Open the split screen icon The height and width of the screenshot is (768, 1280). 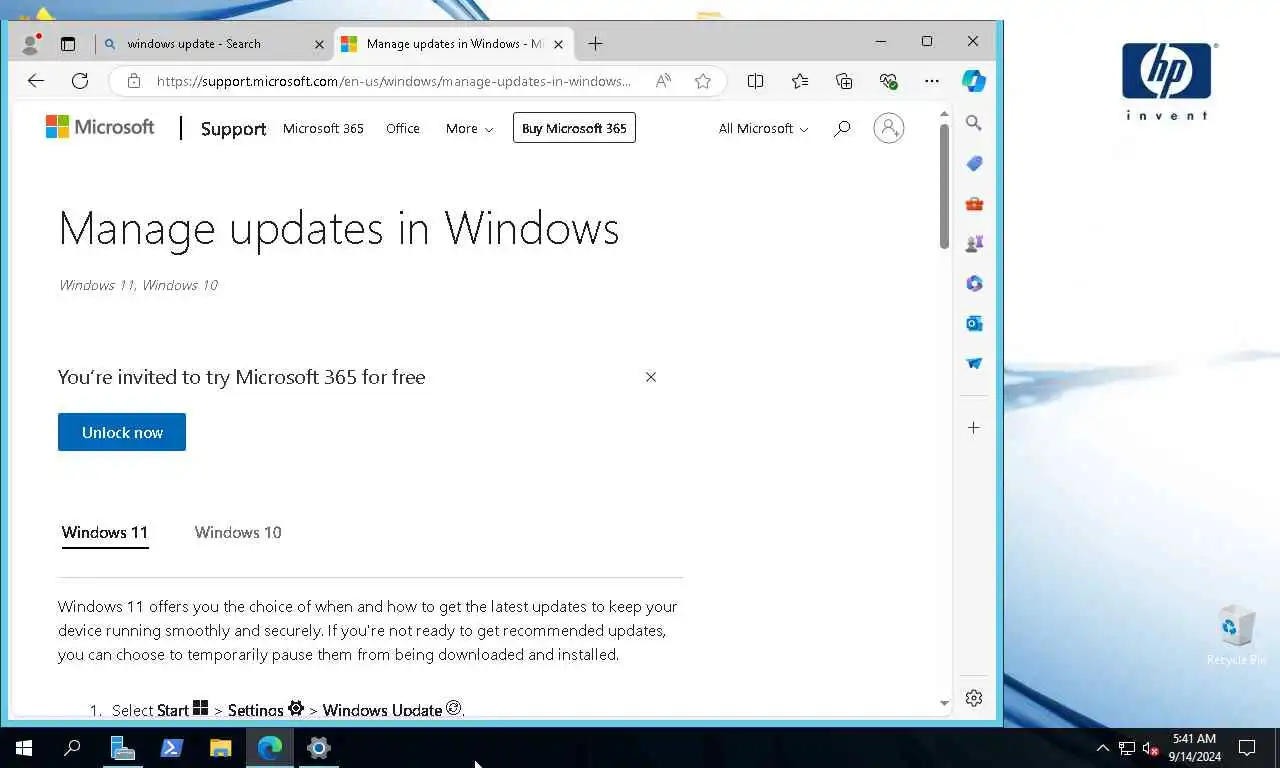pyautogui.click(x=756, y=81)
